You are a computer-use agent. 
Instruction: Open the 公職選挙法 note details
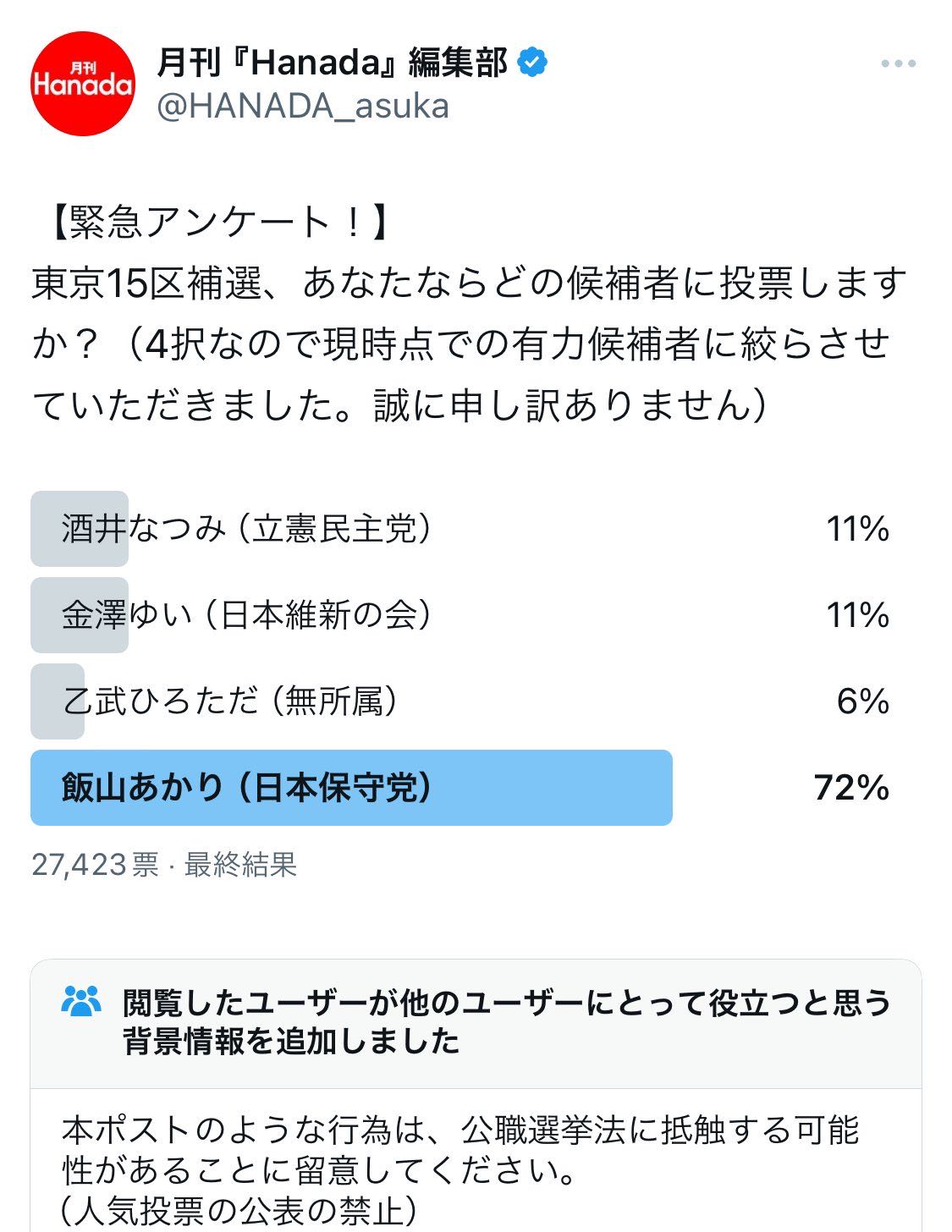click(x=474, y=1151)
